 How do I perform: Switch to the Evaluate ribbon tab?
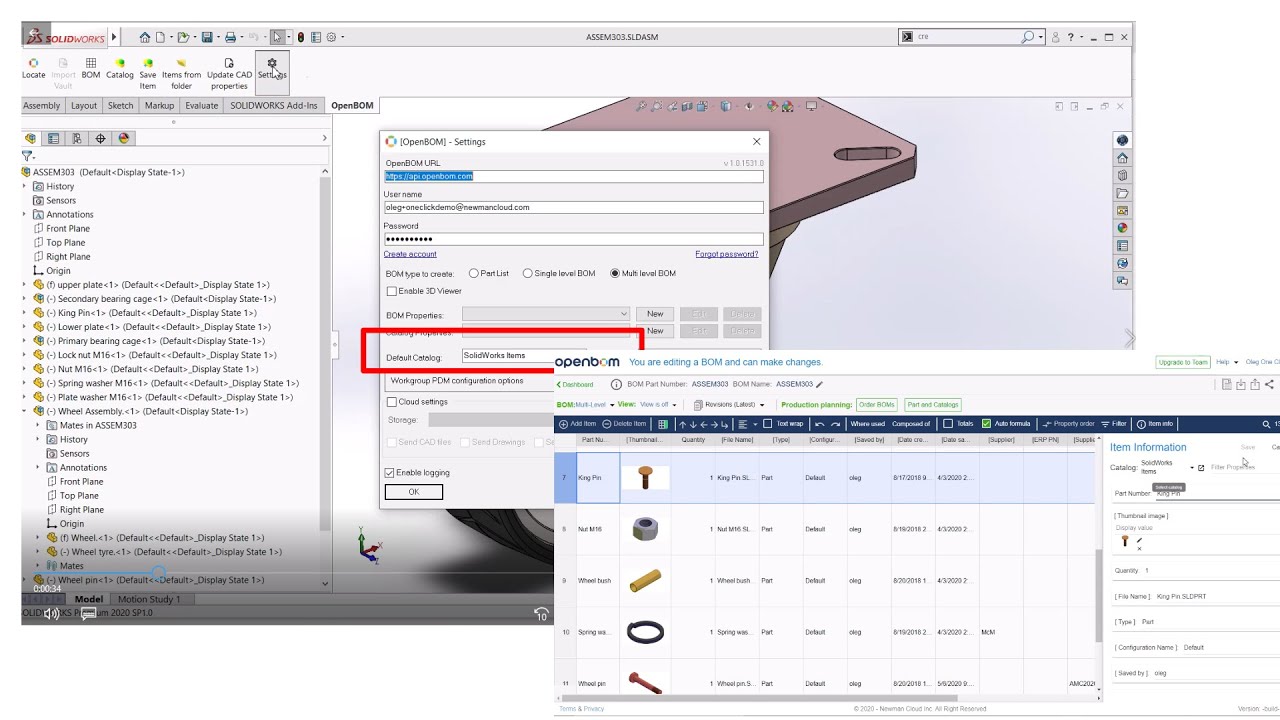(x=201, y=105)
